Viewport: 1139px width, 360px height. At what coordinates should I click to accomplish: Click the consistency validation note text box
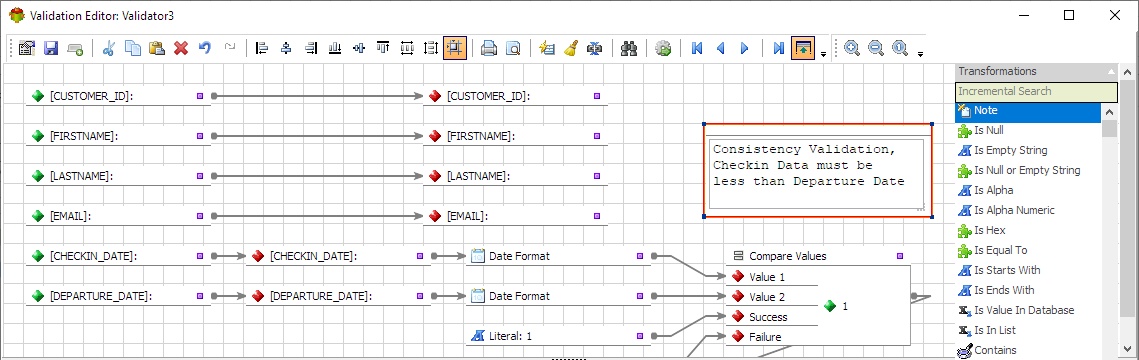click(816, 174)
